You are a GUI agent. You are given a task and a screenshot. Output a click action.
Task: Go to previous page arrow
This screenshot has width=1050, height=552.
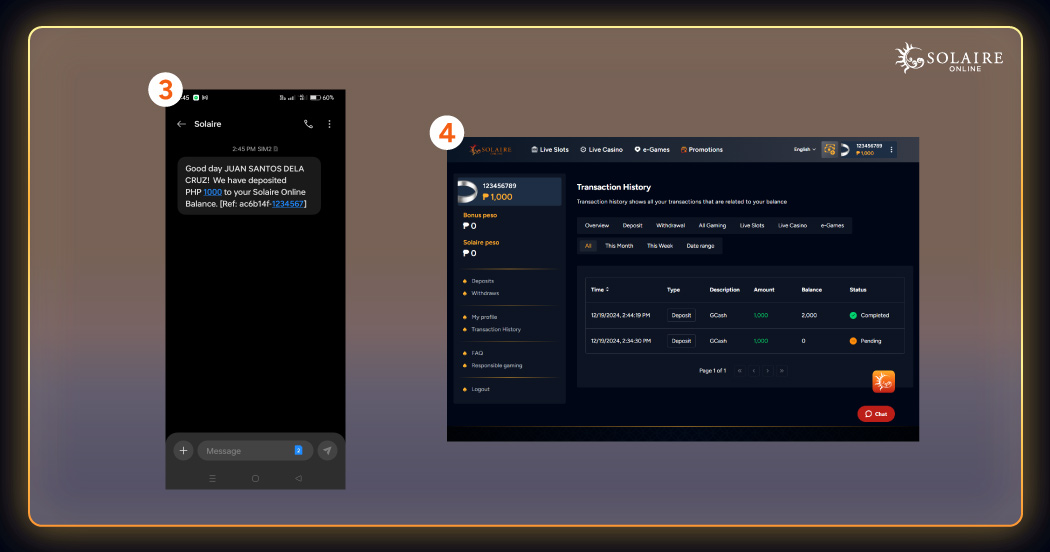point(754,370)
